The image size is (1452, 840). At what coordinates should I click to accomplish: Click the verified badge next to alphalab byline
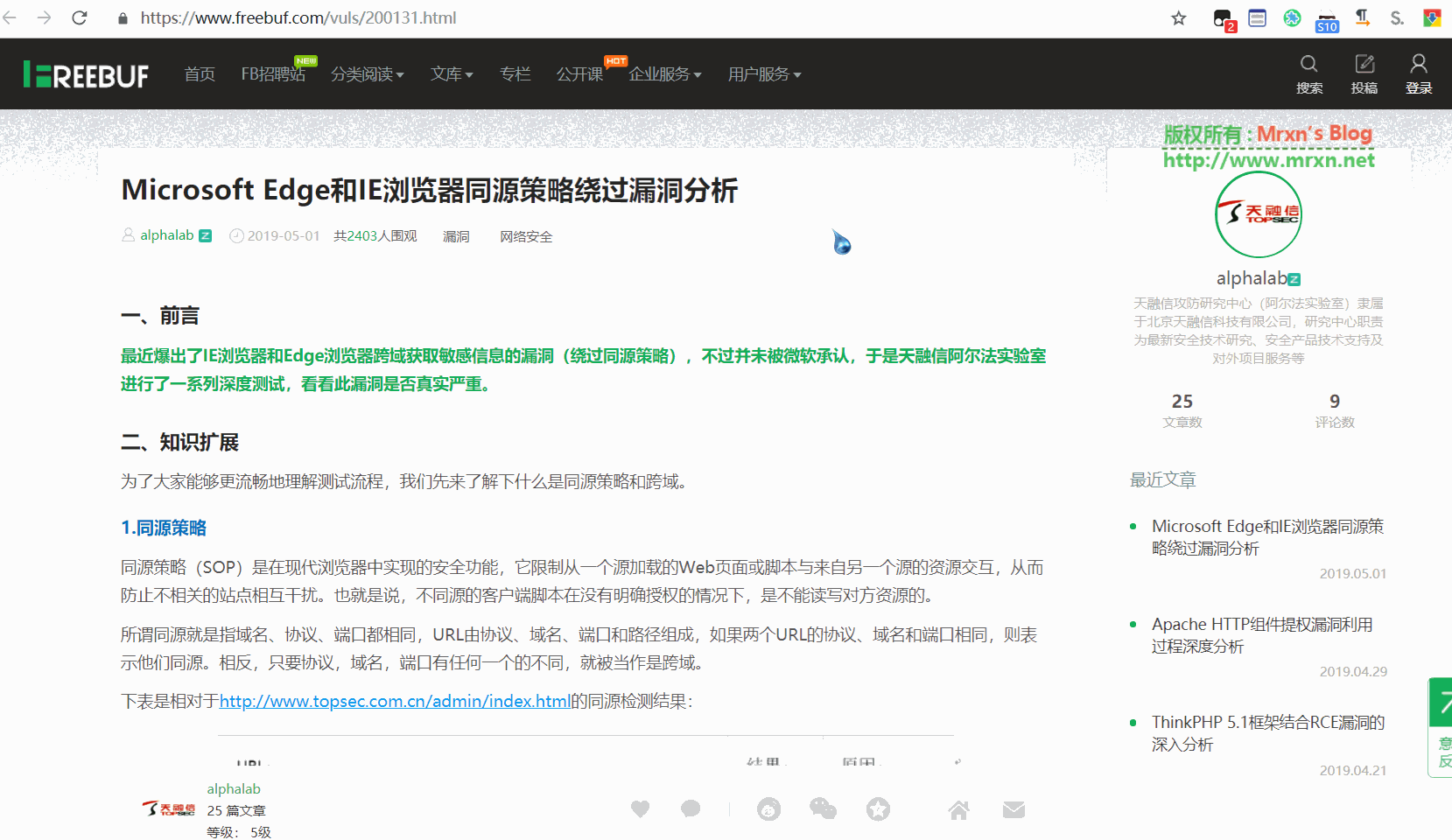coord(206,236)
